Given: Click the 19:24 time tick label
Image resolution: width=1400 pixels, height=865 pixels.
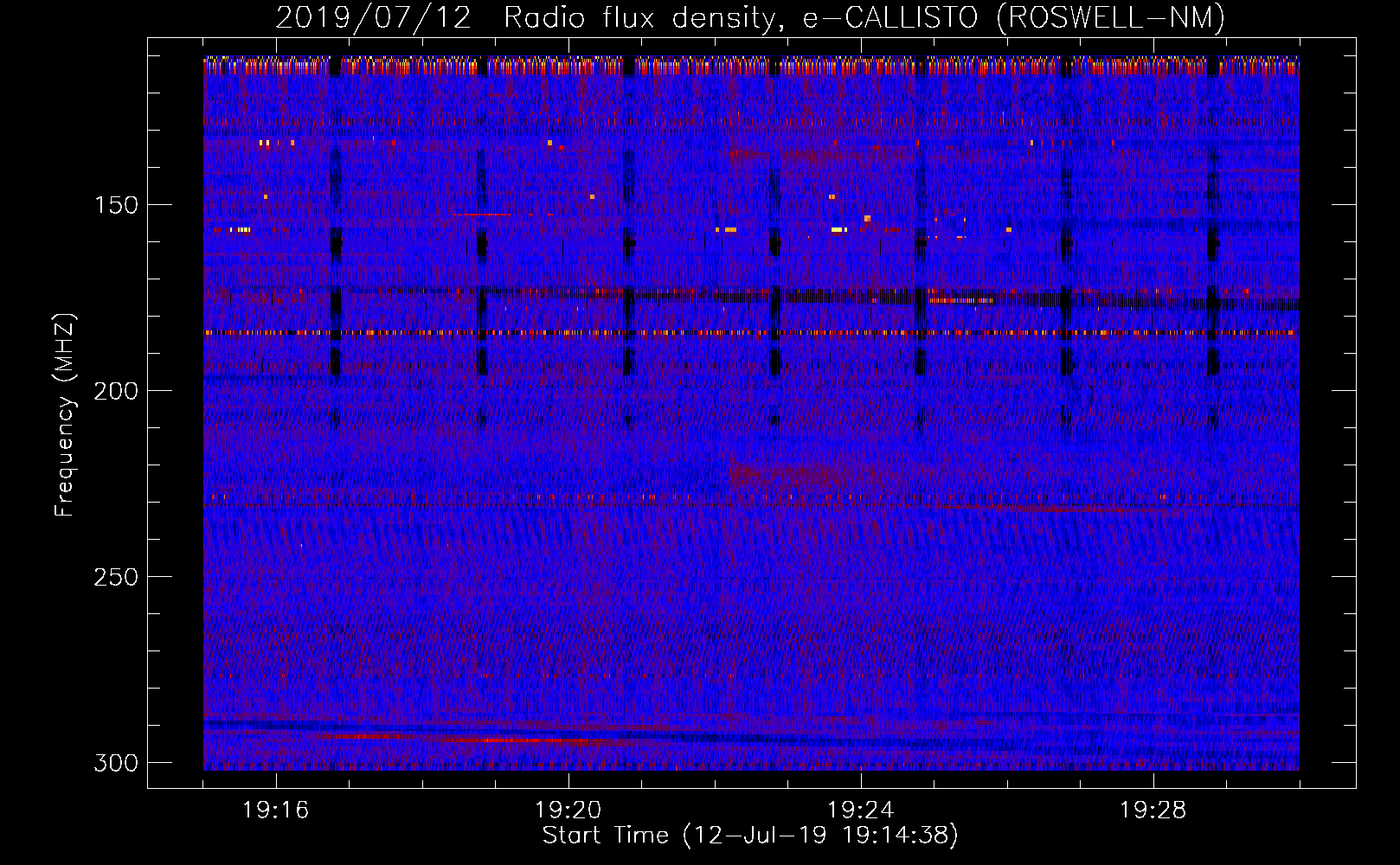Looking at the screenshot, I should coord(861,811).
